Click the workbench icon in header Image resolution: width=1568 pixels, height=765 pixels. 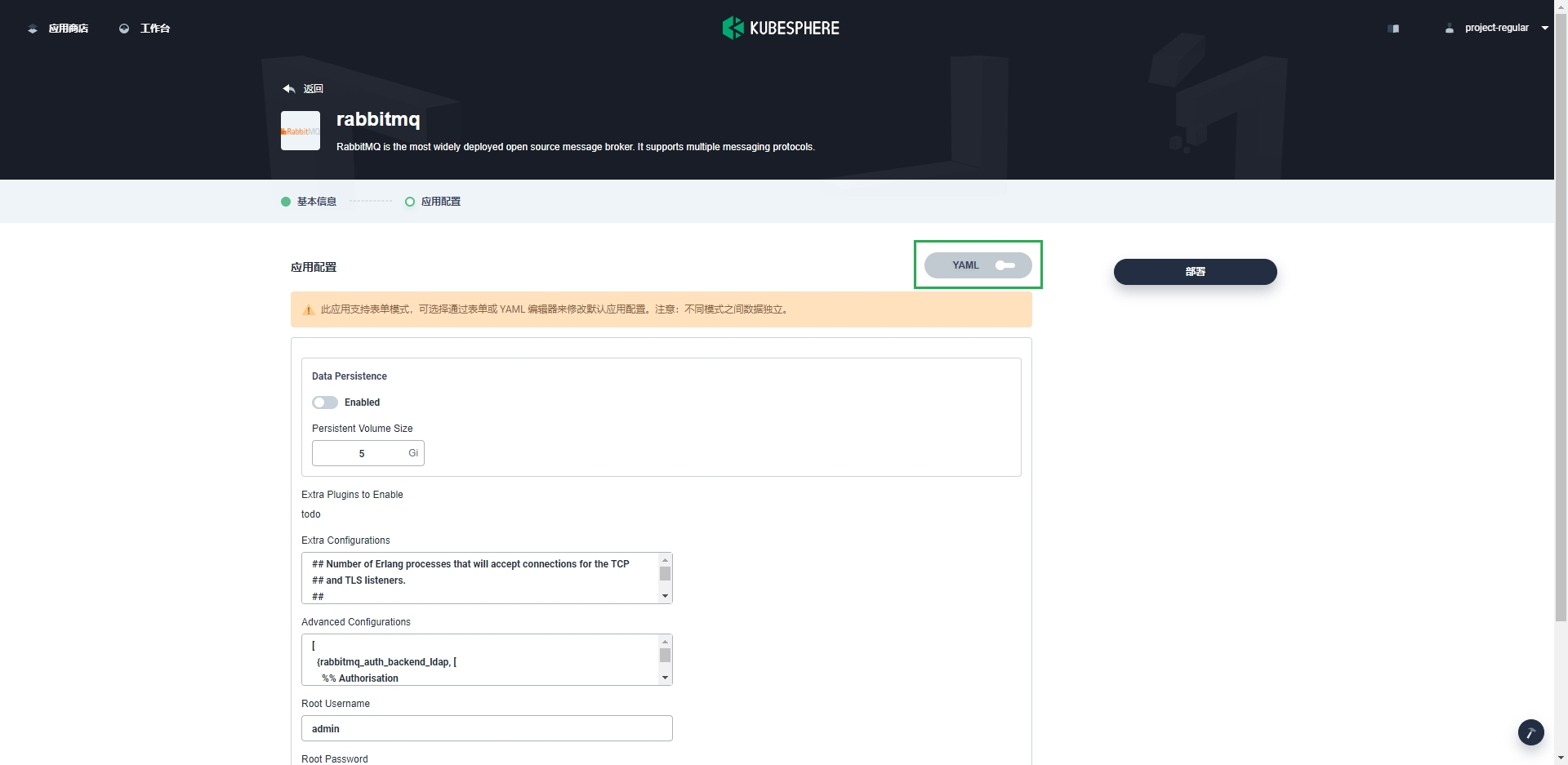click(x=124, y=29)
